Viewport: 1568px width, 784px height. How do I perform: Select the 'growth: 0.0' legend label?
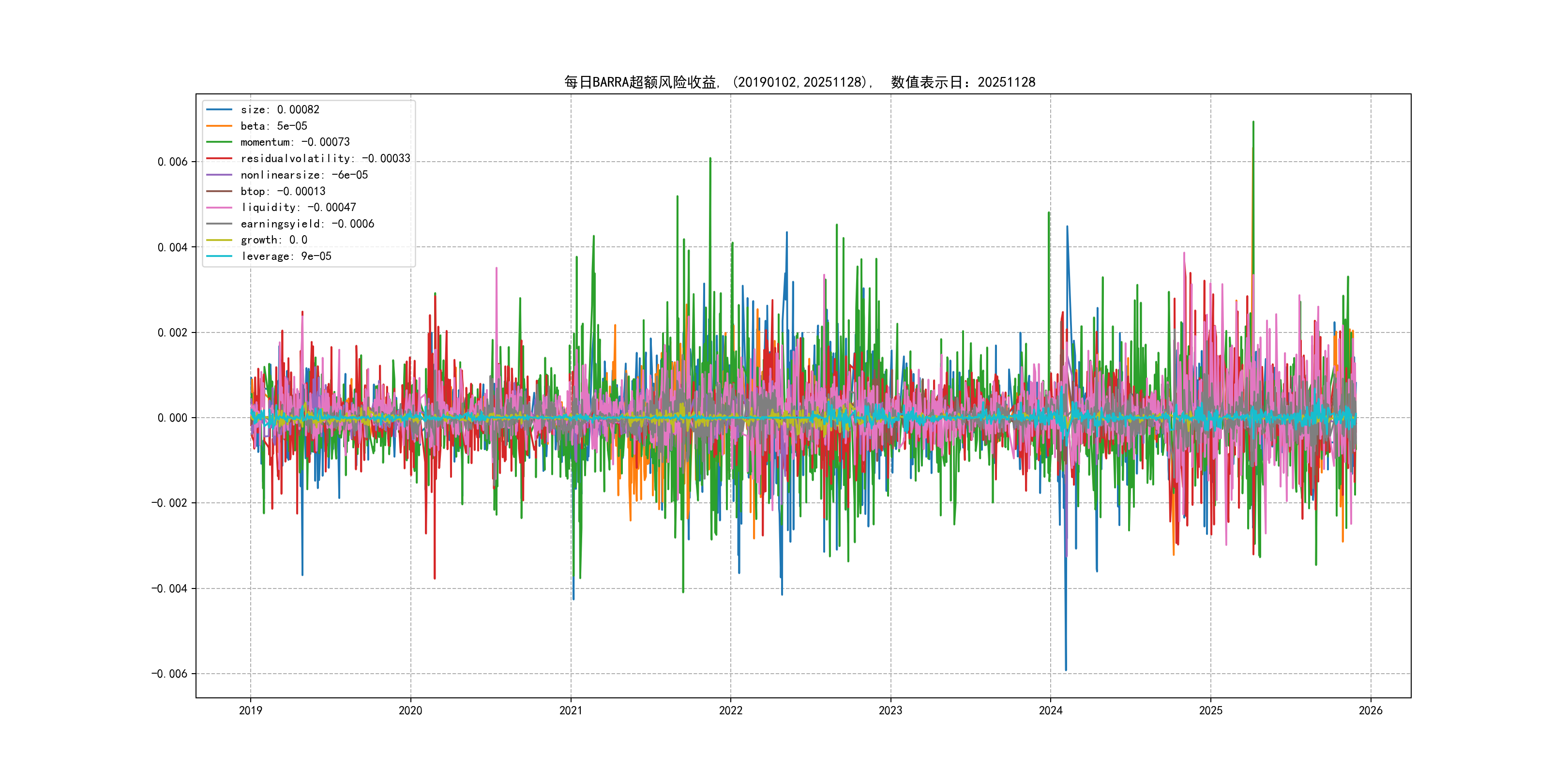(273, 240)
